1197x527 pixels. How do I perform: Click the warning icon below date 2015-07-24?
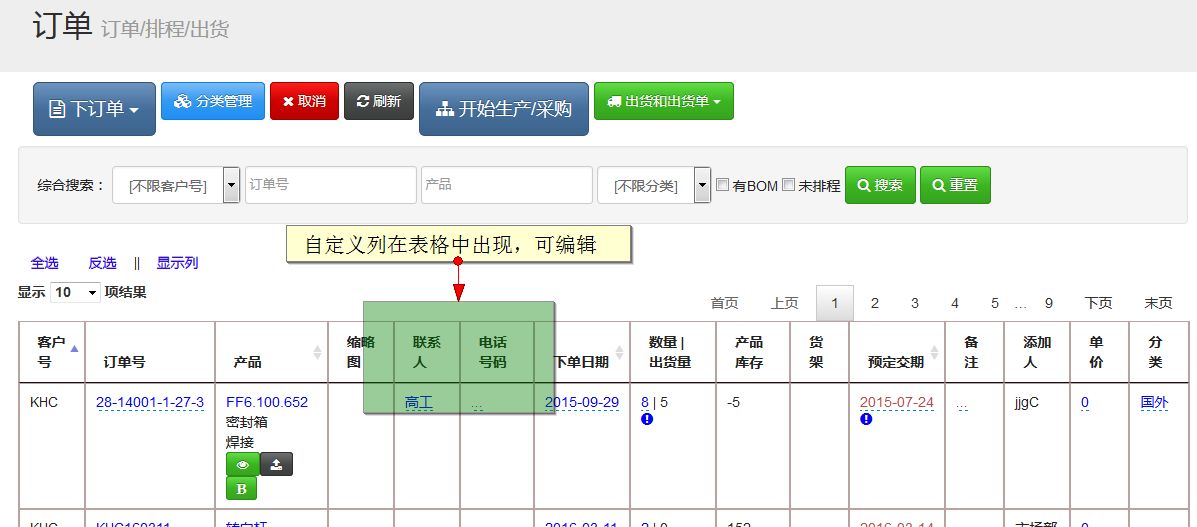[x=865, y=419]
